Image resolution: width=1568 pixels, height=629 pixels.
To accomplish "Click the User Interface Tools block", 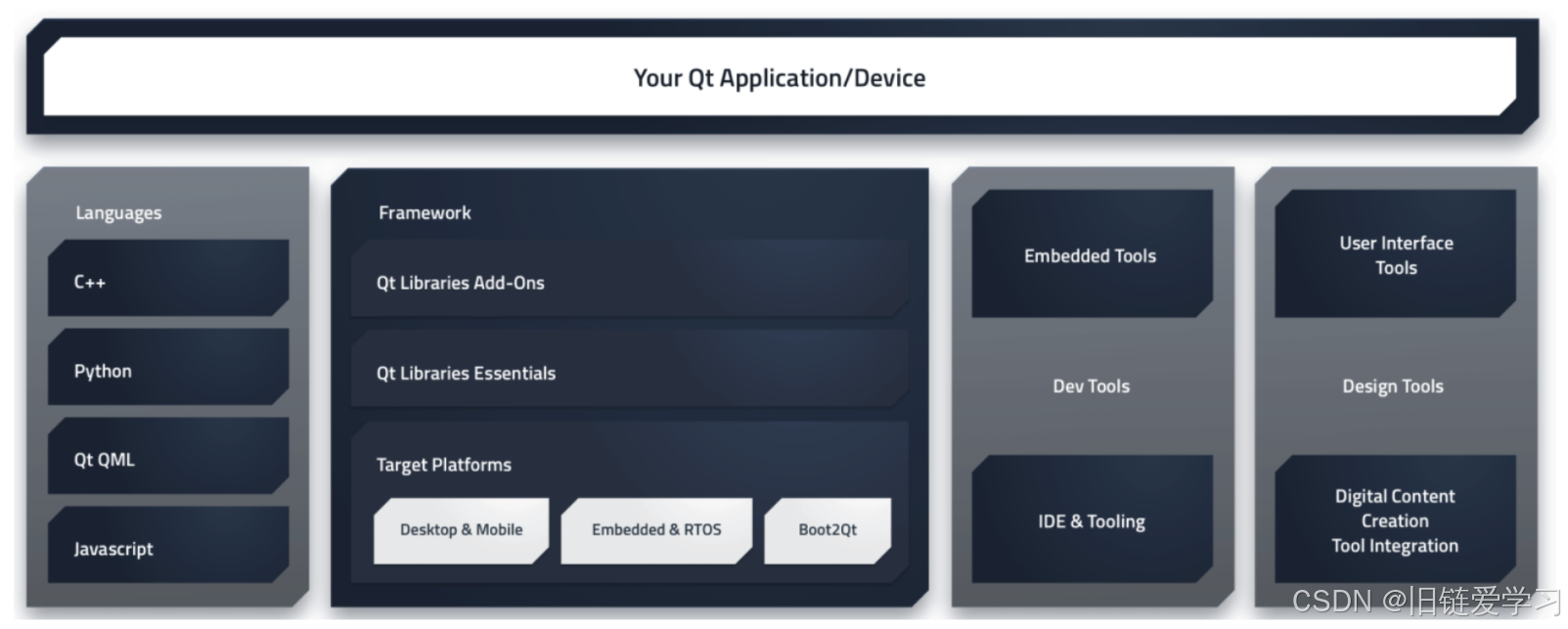I will pyautogui.click(x=1396, y=254).
